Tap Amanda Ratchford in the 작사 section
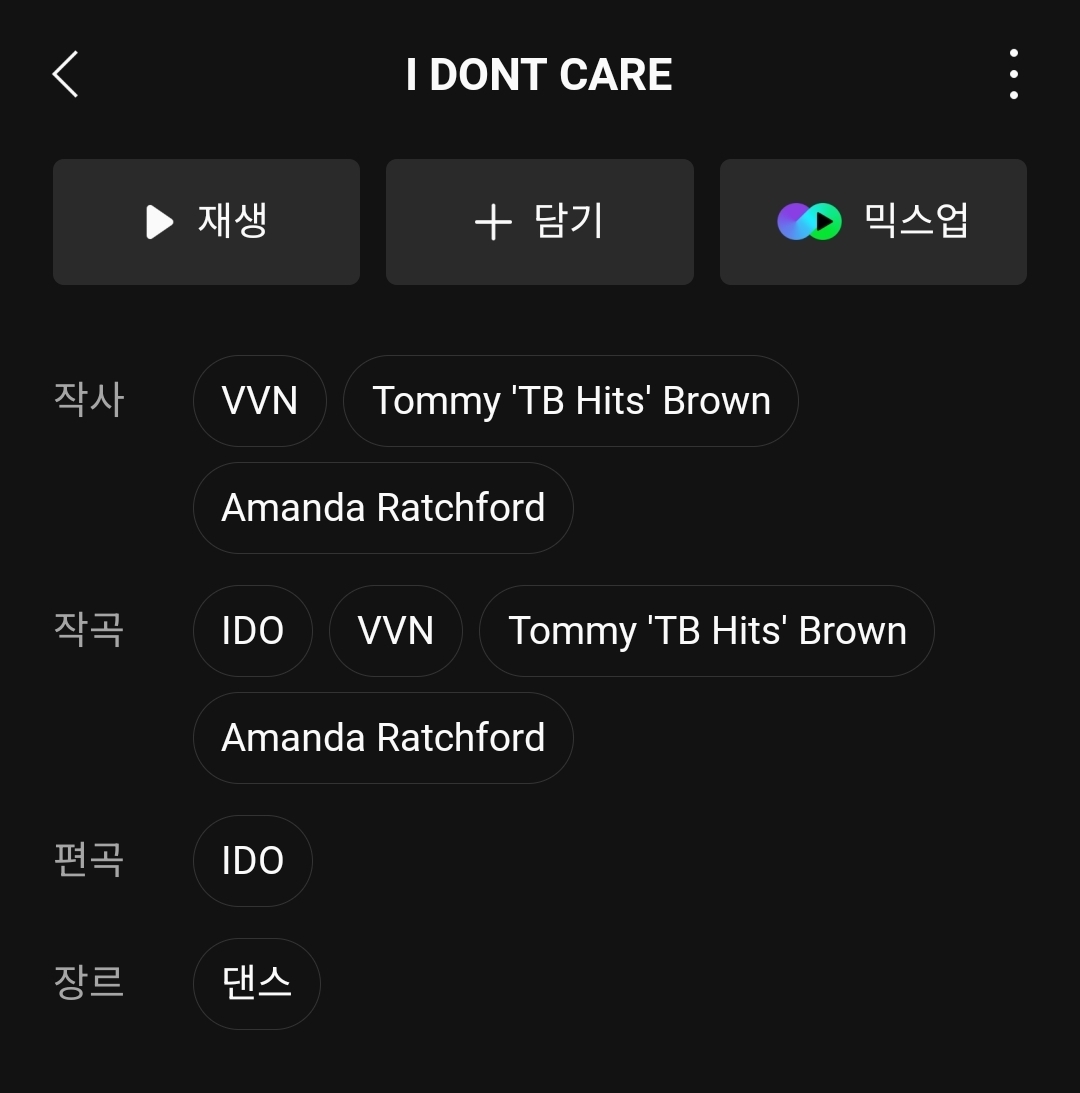Image resolution: width=1080 pixels, height=1093 pixels. click(x=383, y=508)
